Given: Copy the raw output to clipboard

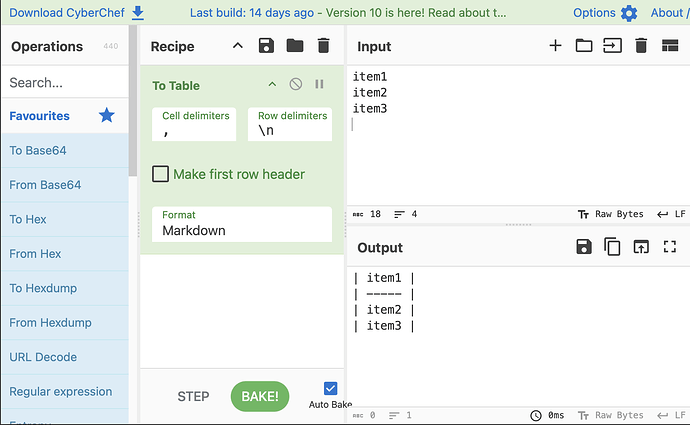Looking at the screenshot, I should pos(612,247).
